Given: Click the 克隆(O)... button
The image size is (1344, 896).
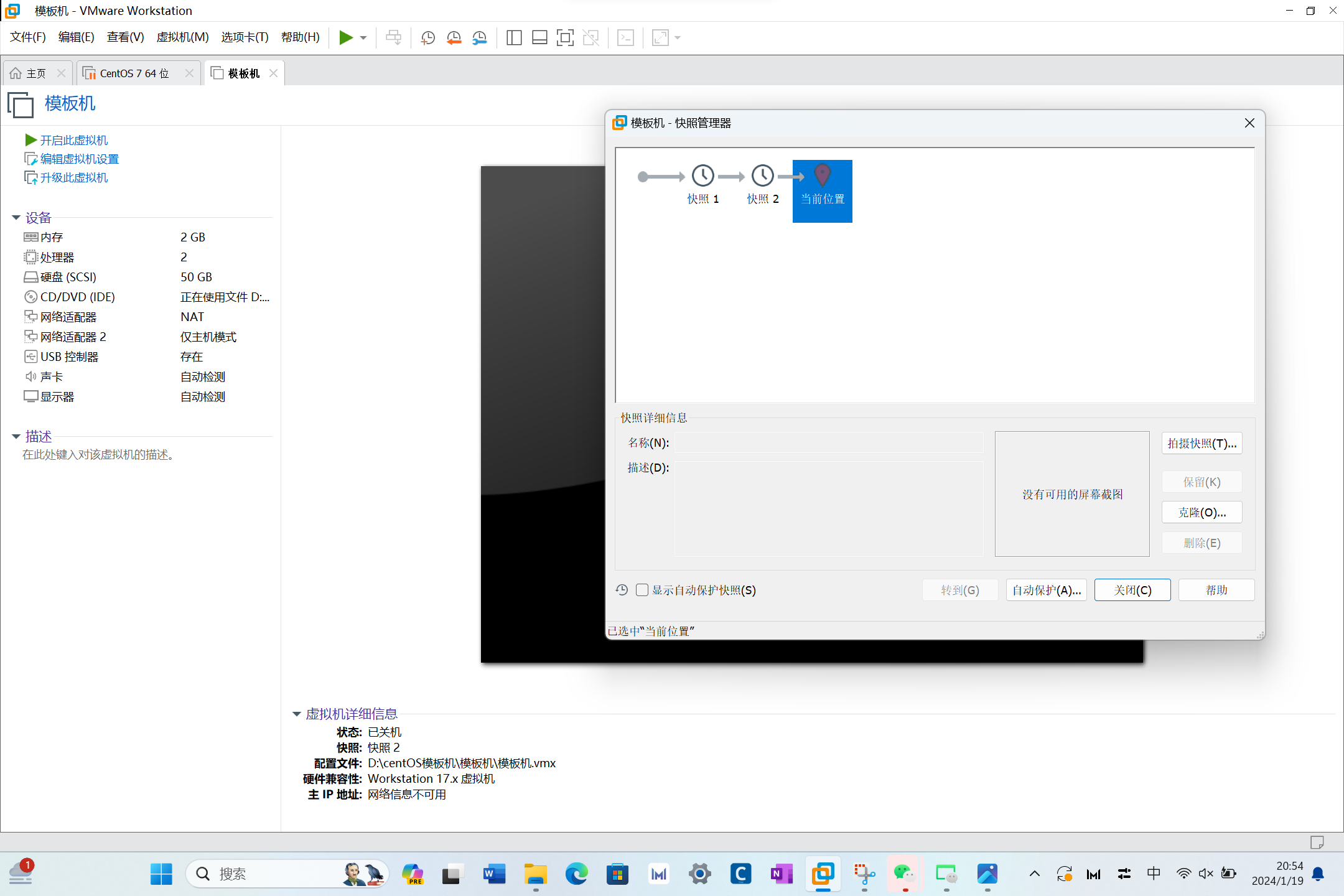Looking at the screenshot, I should [x=1202, y=513].
